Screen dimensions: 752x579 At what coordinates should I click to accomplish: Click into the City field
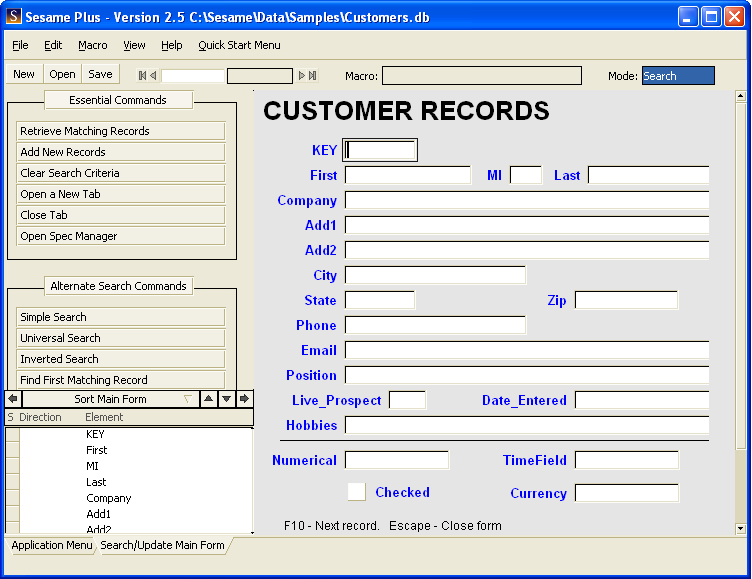[435, 275]
